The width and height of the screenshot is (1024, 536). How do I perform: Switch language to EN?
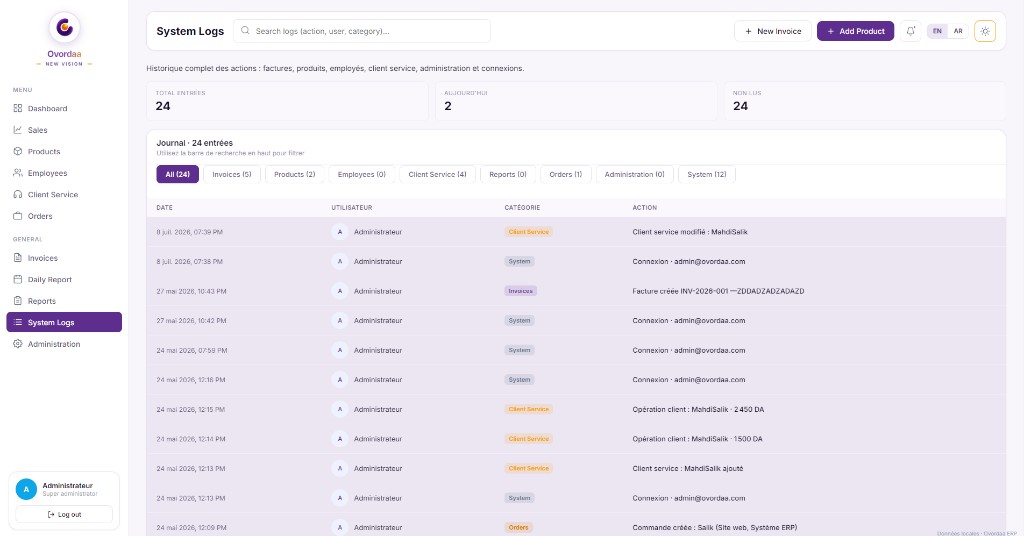click(937, 31)
